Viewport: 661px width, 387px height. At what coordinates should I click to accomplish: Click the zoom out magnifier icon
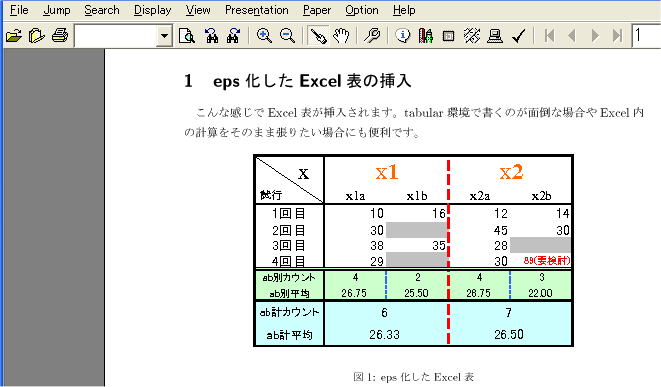(x=288, y=35)
